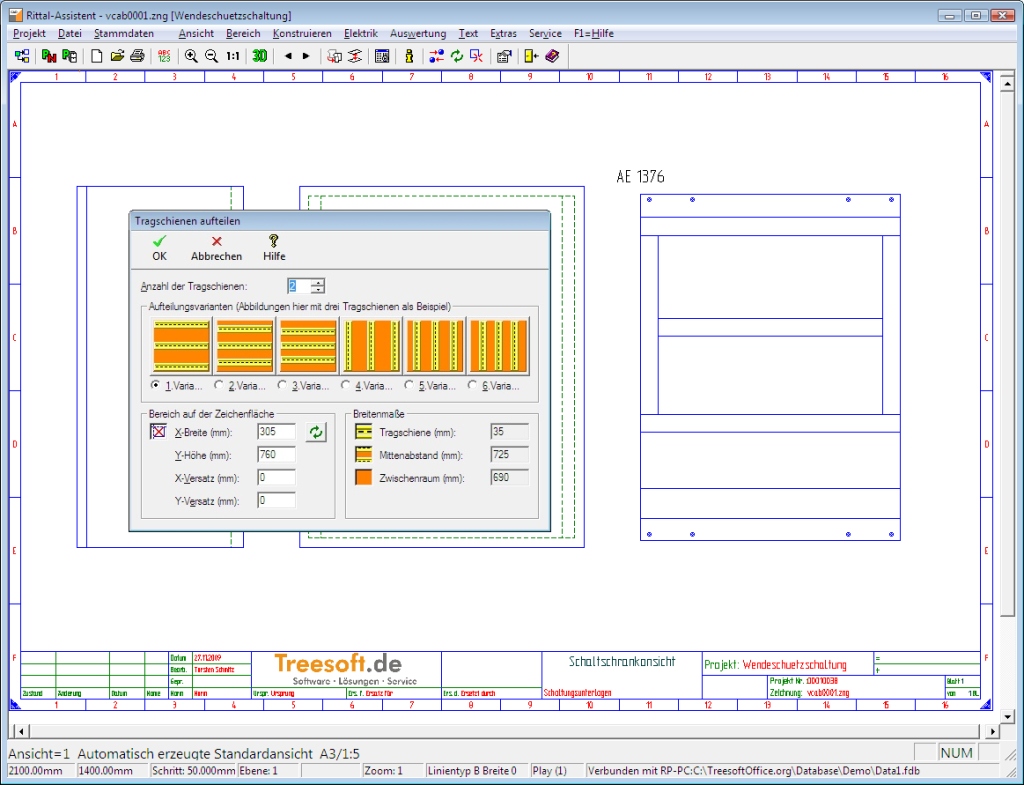Click the new blank document icon
Screen dimensions: 1024x785
97,56
